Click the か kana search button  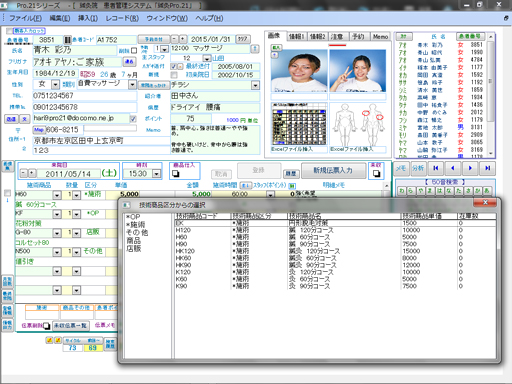tap(479, 191)
